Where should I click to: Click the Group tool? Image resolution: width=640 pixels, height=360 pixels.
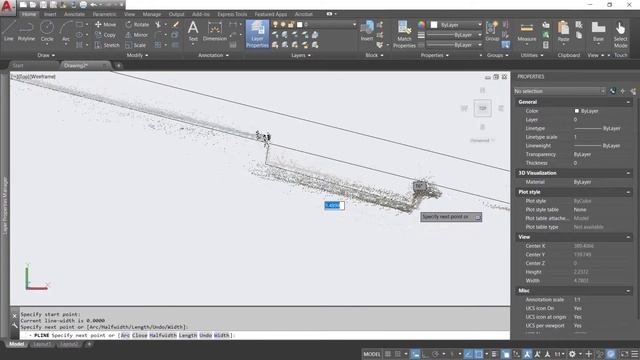point(492,31)
